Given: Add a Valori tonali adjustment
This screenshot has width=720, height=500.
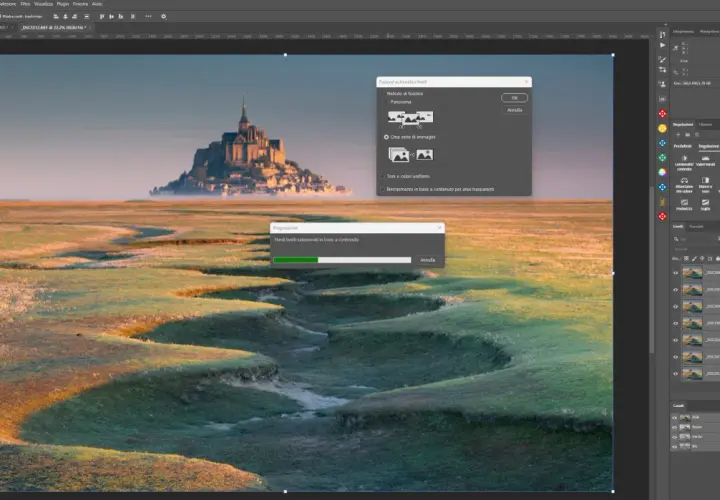Looking at the screenshot, I should (705, 161).
